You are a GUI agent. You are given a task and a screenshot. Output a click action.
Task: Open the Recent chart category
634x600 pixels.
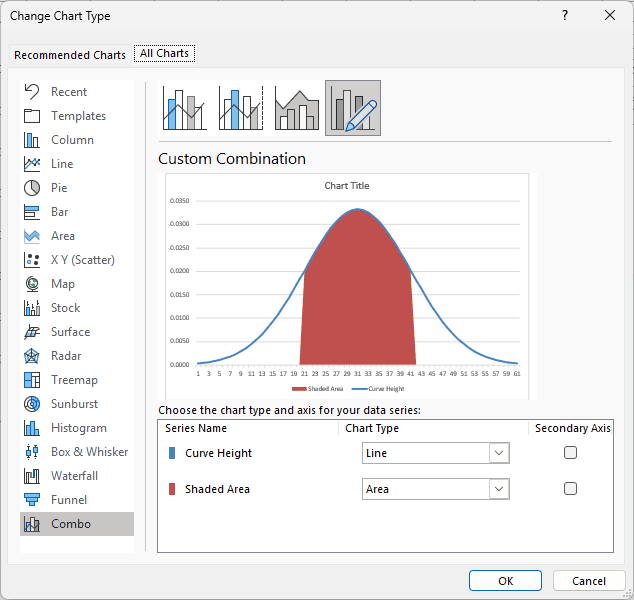[x=77, y=92]
